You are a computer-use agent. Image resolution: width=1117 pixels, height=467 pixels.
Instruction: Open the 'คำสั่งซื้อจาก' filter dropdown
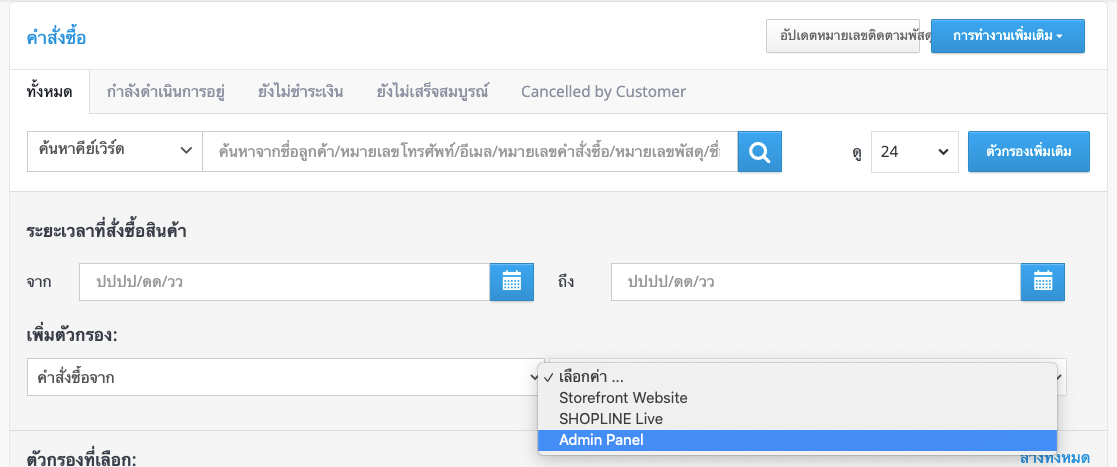coord(285,377)
